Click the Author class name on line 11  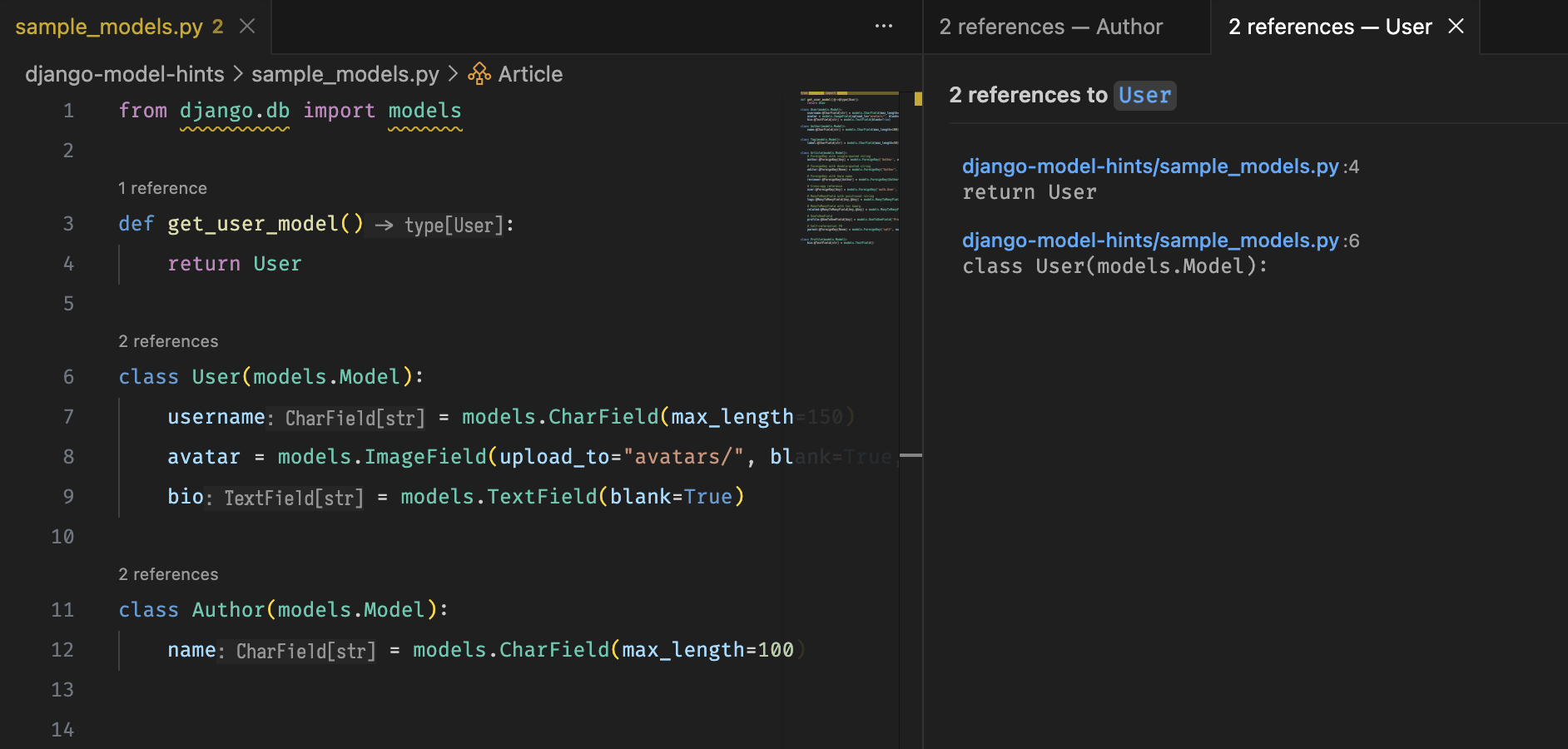click(228, 610)
